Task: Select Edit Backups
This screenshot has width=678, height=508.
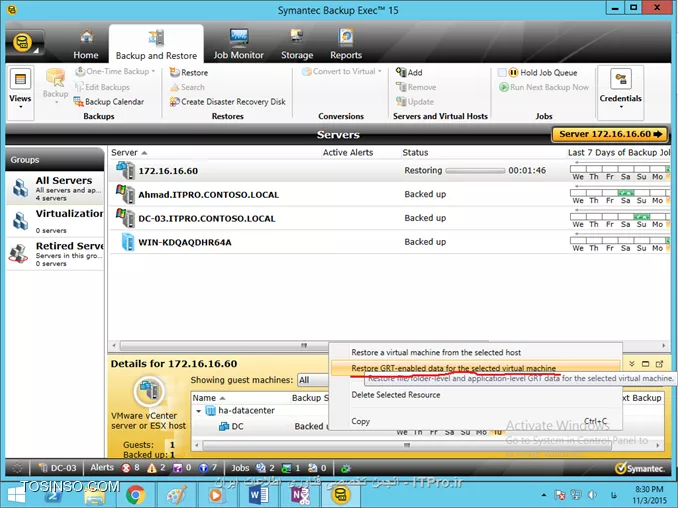Action: [x=102, y=87]
